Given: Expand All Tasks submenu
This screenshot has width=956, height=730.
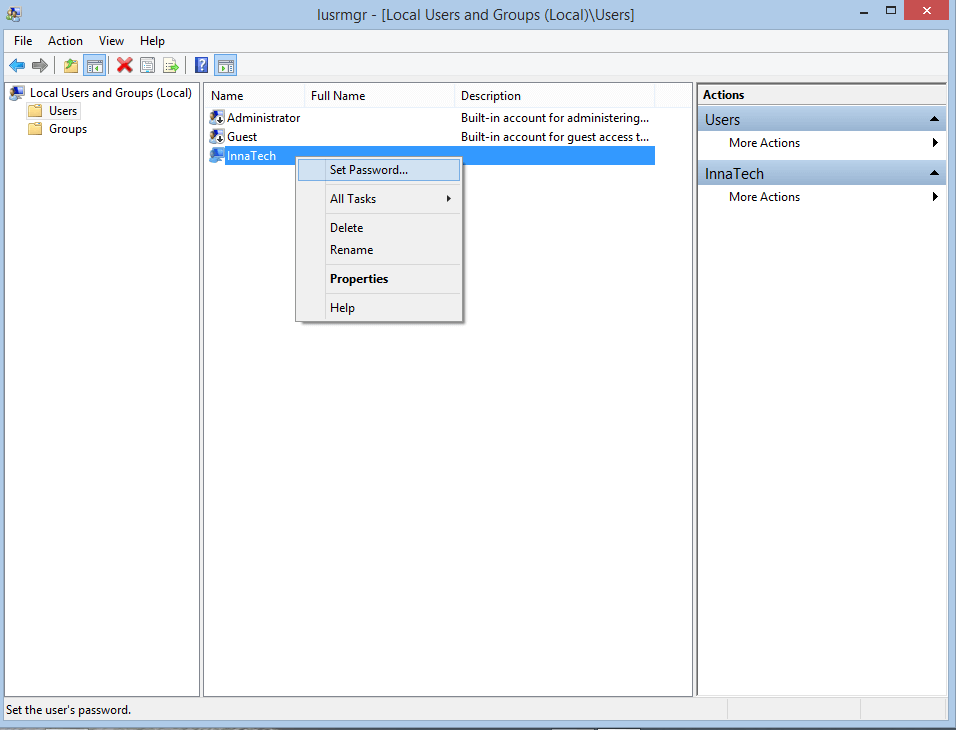Looking at the screenshot, I should pyautogui.click(x=353, y=199).
